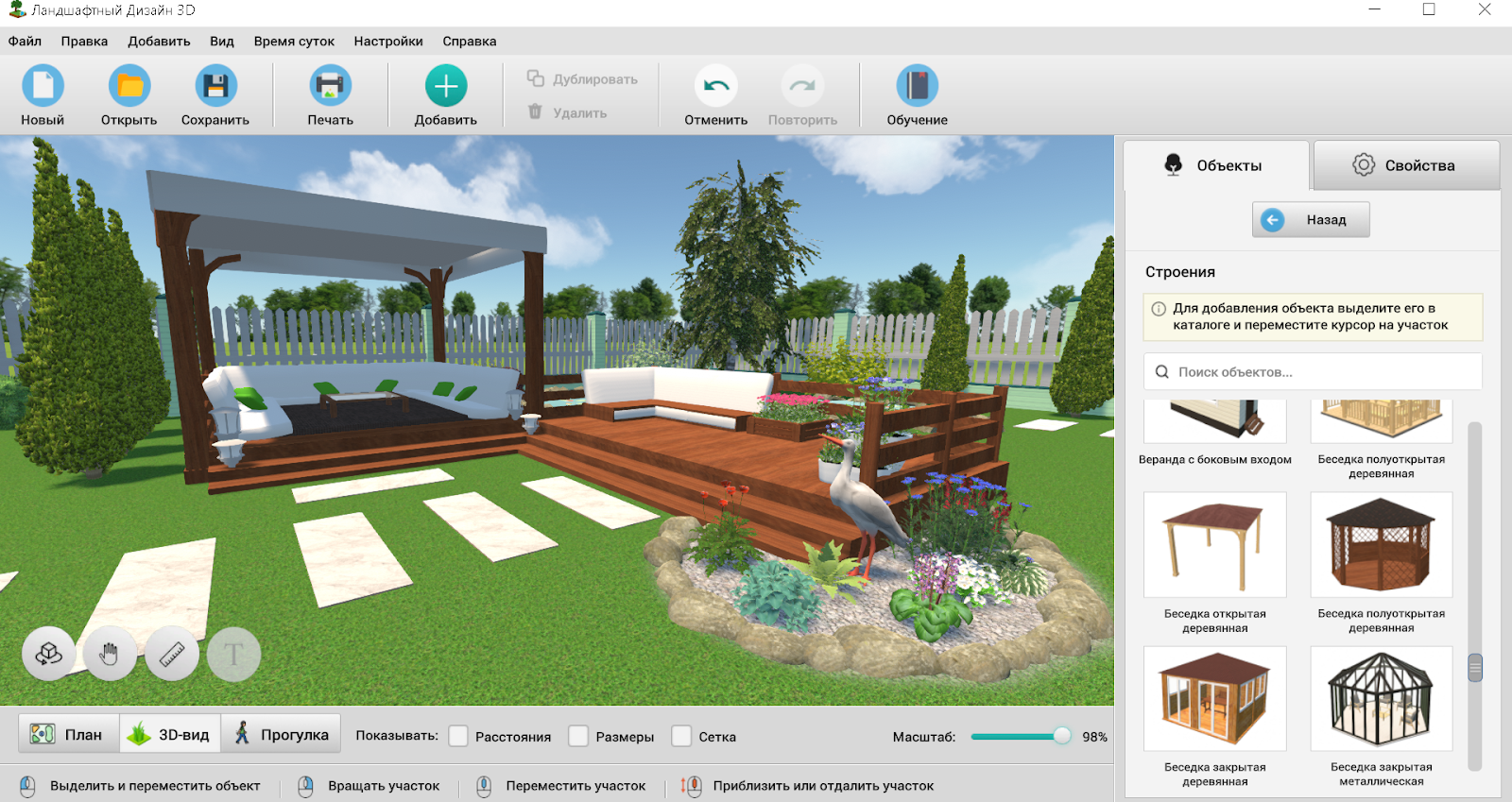Open the Вид menu
The height and width of the screenshot is (802, 1512).
tap(222, 42)
